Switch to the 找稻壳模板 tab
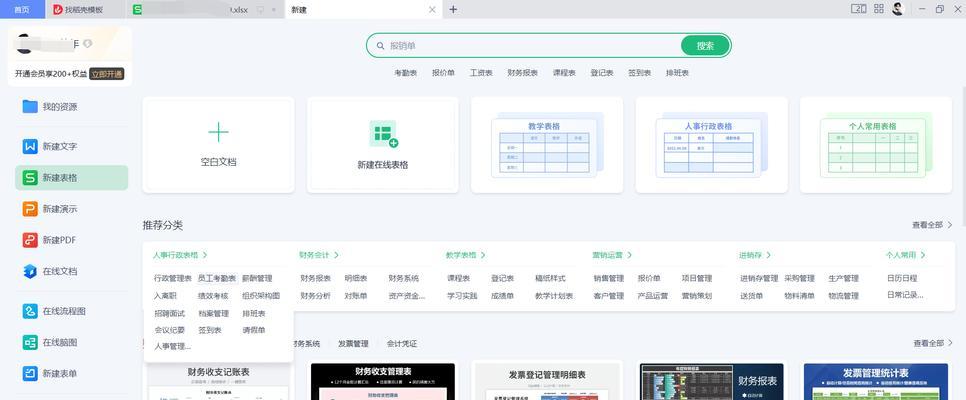The image size is (966, 400). coord(84,9)
